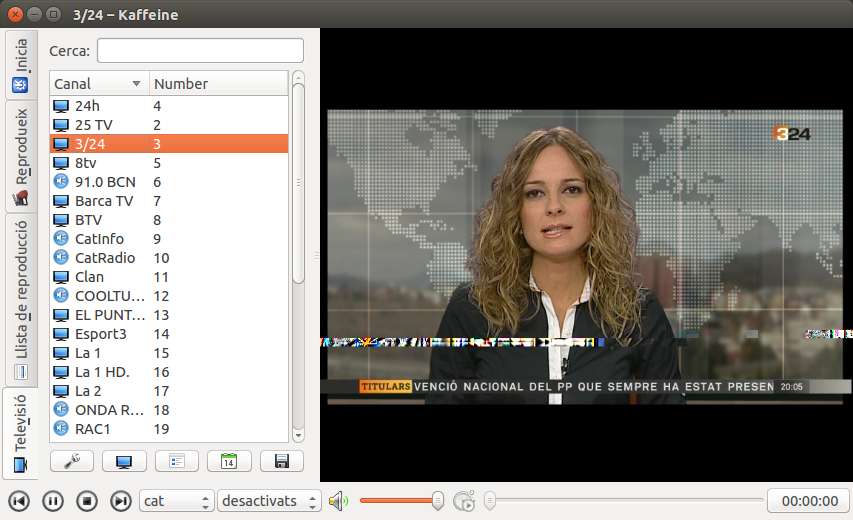Click the monitor icon button below channel list

[124, 461]
